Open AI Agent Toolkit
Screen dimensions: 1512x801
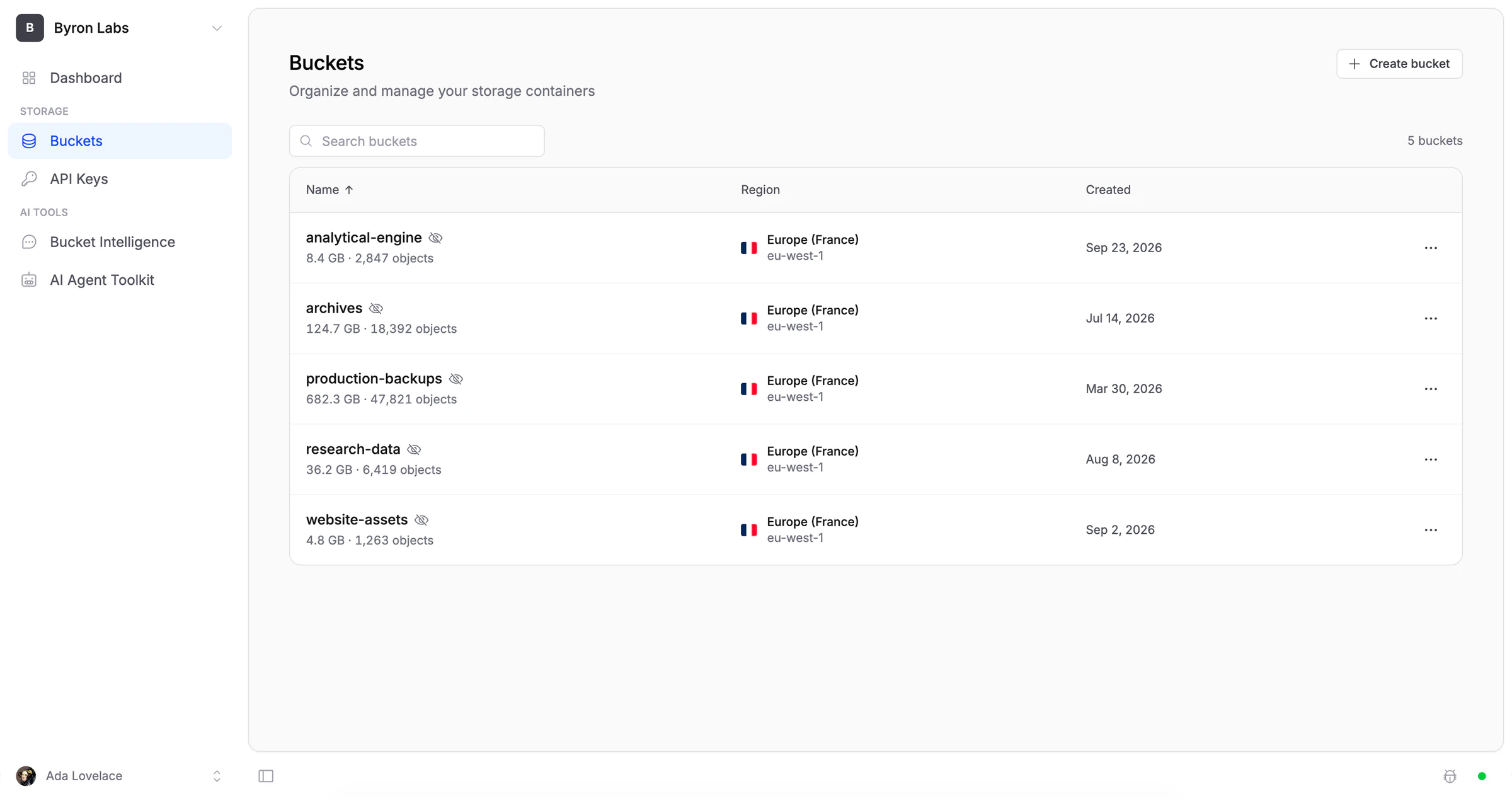coord(120,279)
